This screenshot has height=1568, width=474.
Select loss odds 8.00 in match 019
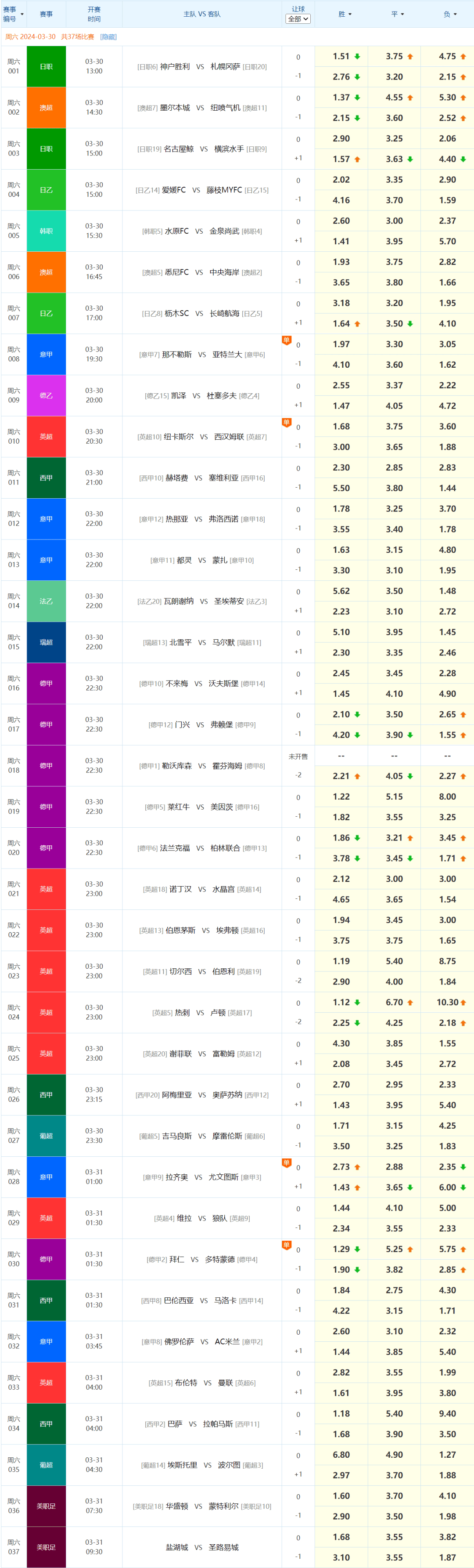pyautogui.click(x=447, y=797)
